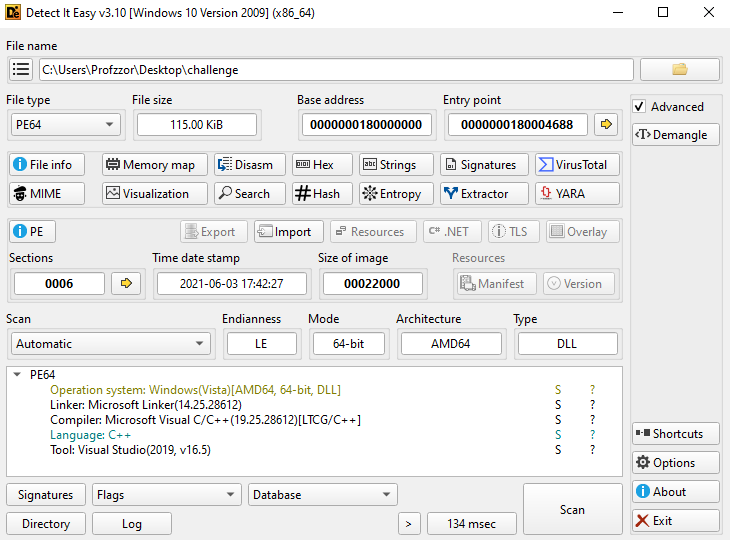Click the bottom-left Signatures button

(x=46, y=494)
